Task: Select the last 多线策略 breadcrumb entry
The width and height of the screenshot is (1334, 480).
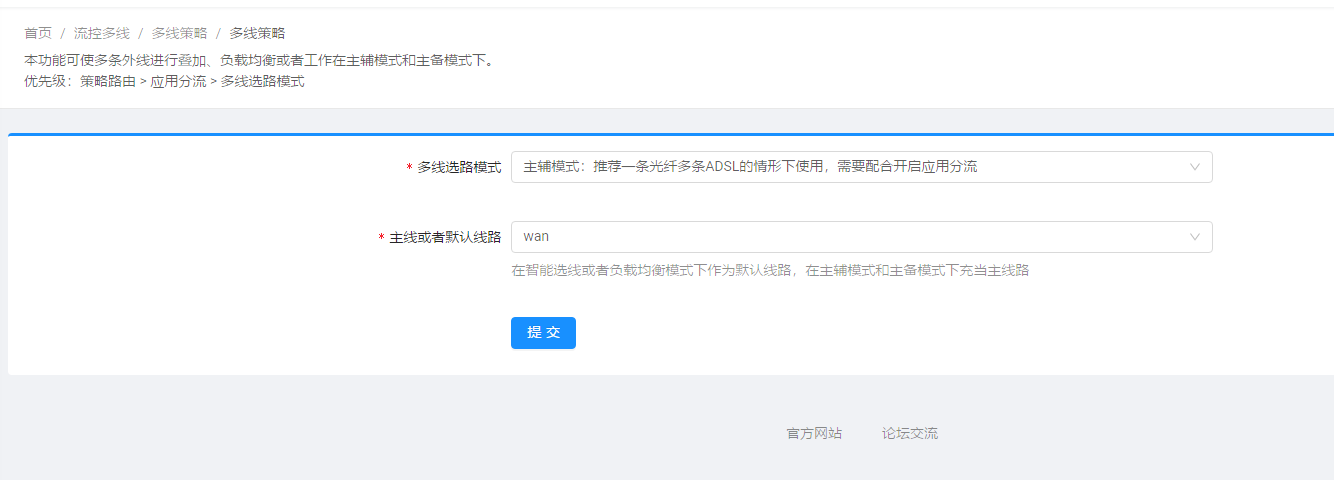Action: pyautogui.click(x=257, y=33)
